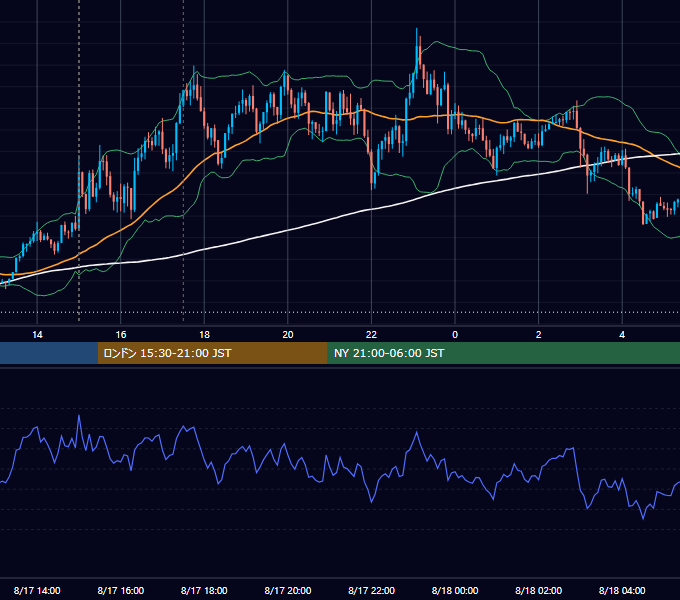Click the 18 hour axis label
This screenshot has width=680, height=600.
coord(204,335)
